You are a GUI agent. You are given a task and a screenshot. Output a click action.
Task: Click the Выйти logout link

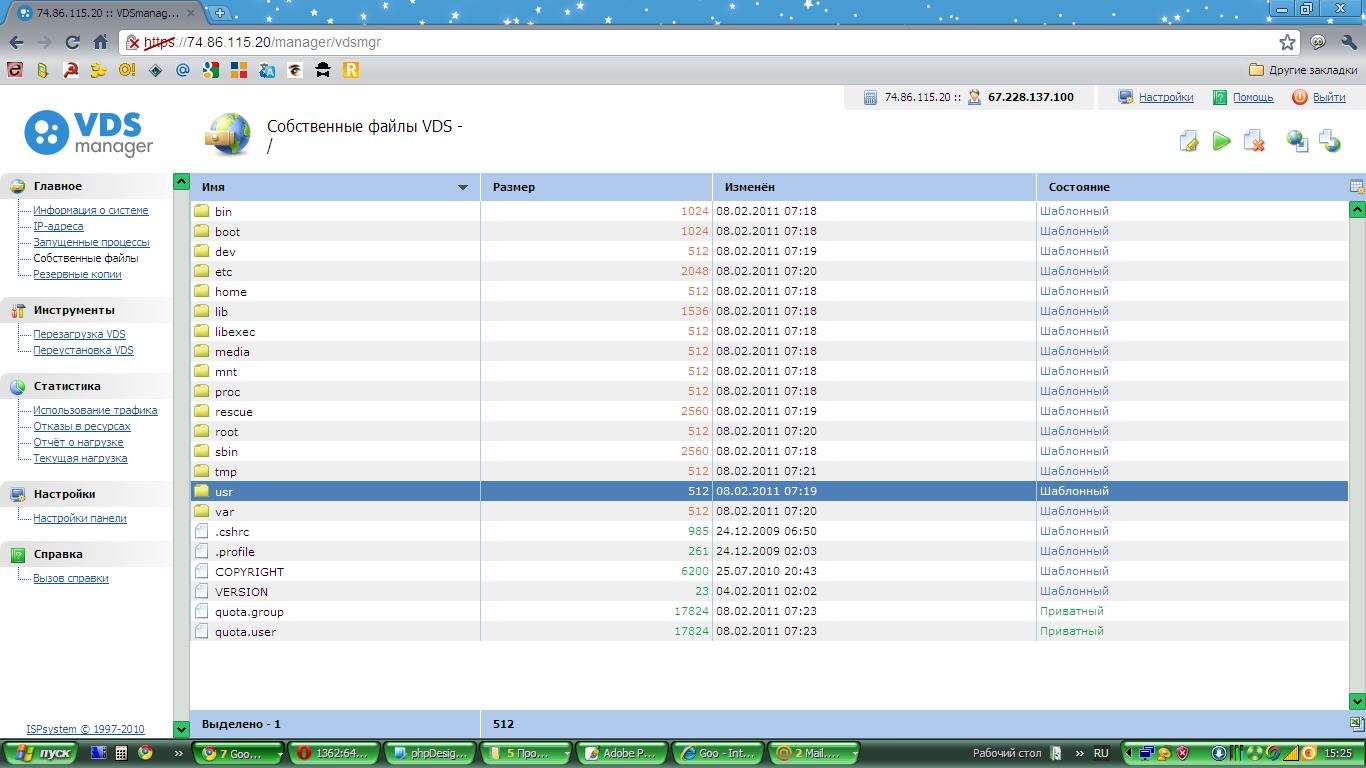coord(1329,98)
